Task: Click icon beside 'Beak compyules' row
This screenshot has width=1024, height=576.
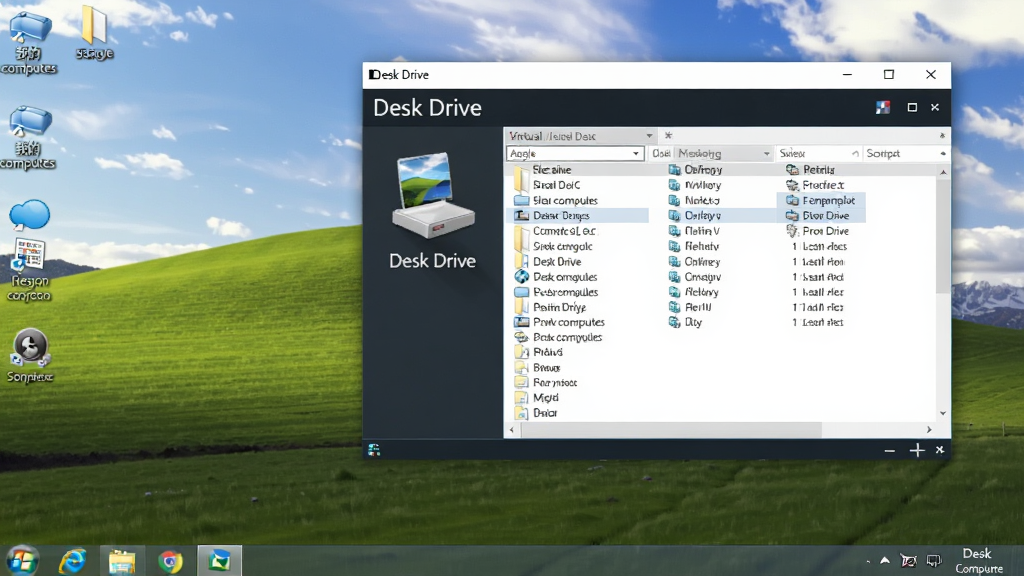Action: coord(521,337)
